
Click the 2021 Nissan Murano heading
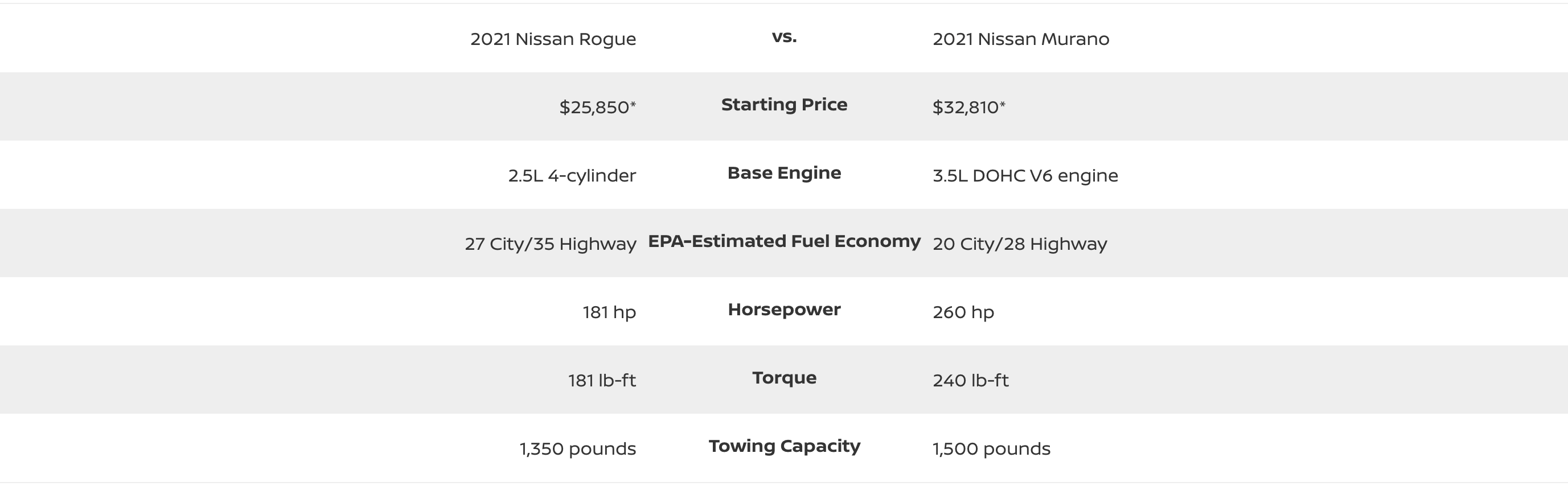point(1021,39)
